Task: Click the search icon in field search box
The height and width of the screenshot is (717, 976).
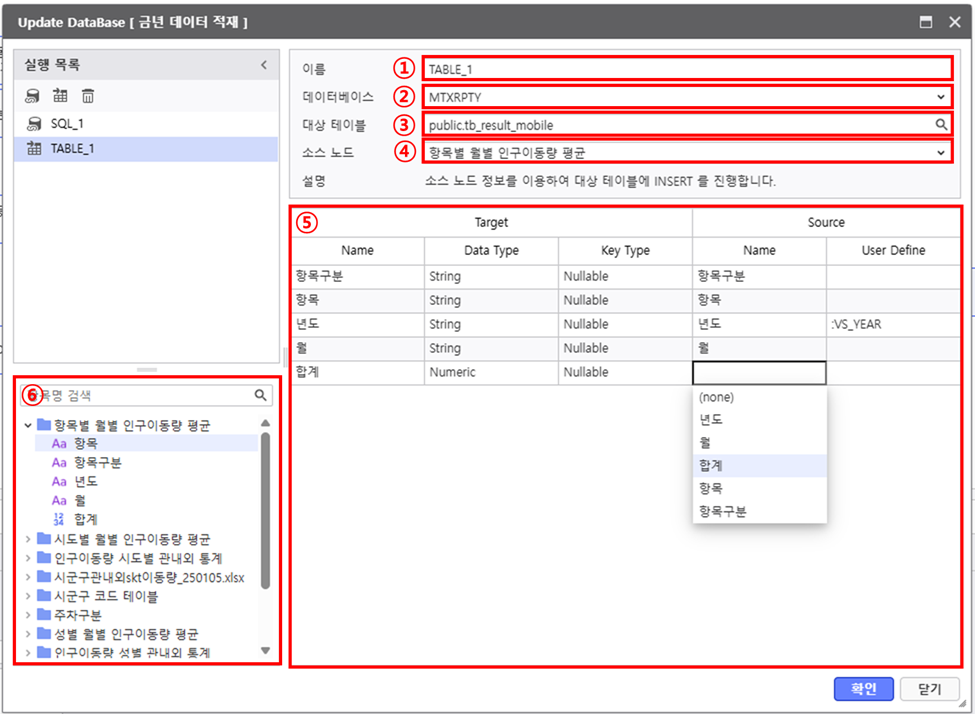Action: coord(260,395)
